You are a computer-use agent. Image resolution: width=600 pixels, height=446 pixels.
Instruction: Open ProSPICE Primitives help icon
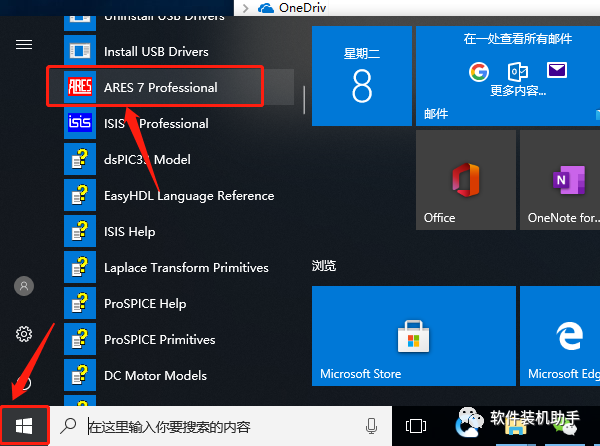[x=80, y=339]
